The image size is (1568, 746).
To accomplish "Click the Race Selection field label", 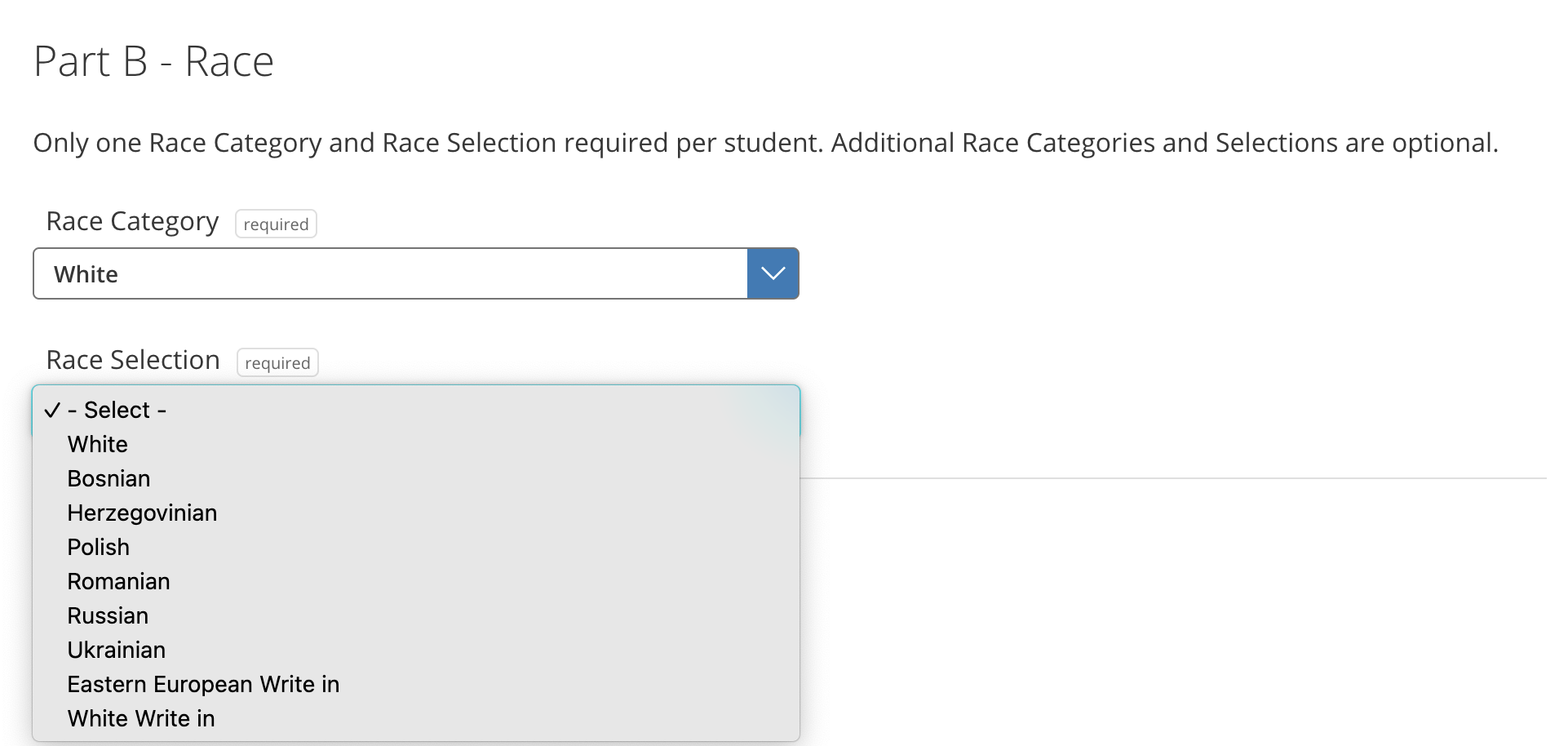I will [133, 359].
